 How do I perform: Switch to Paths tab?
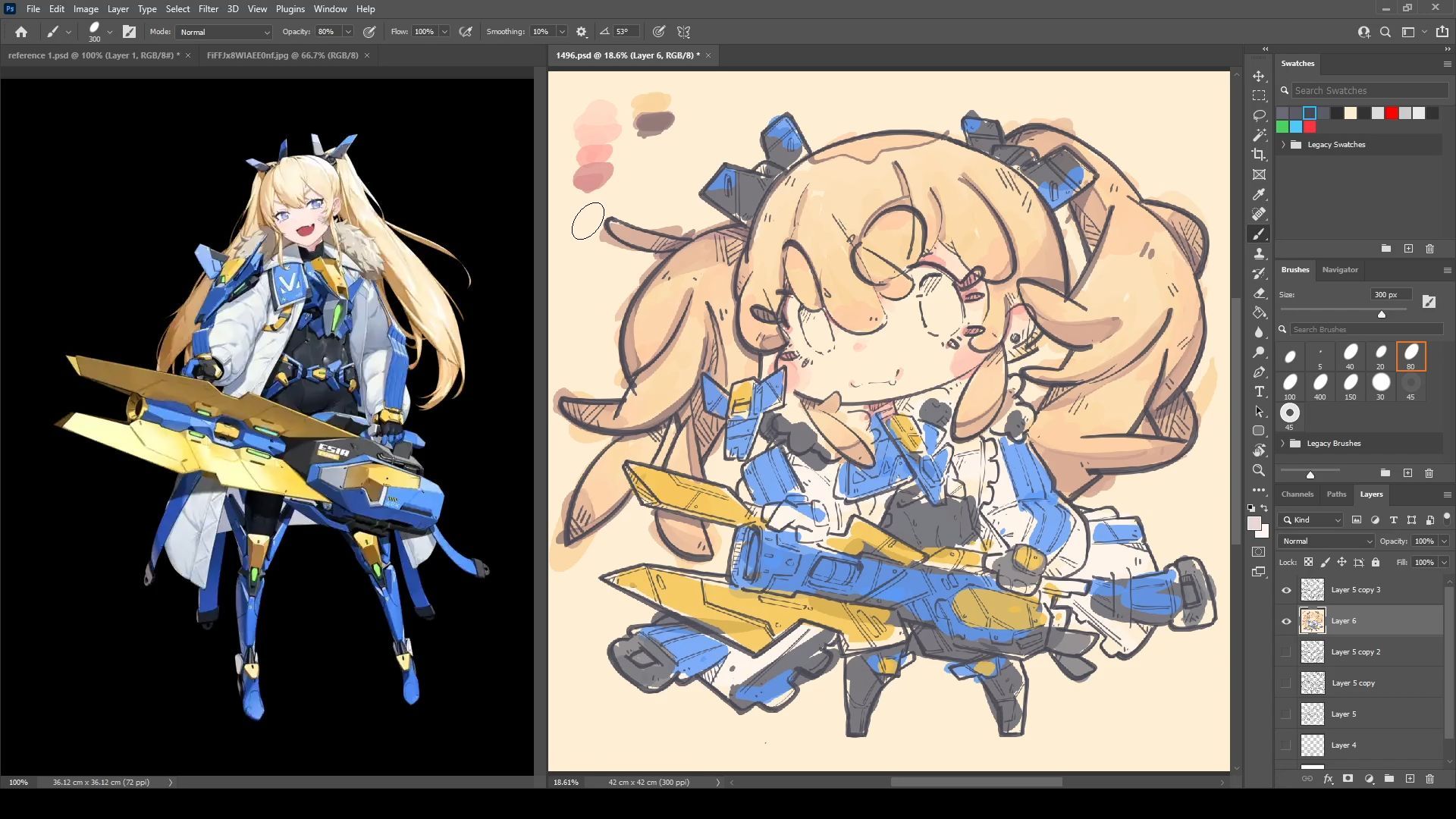click(x=1336, y=494)
